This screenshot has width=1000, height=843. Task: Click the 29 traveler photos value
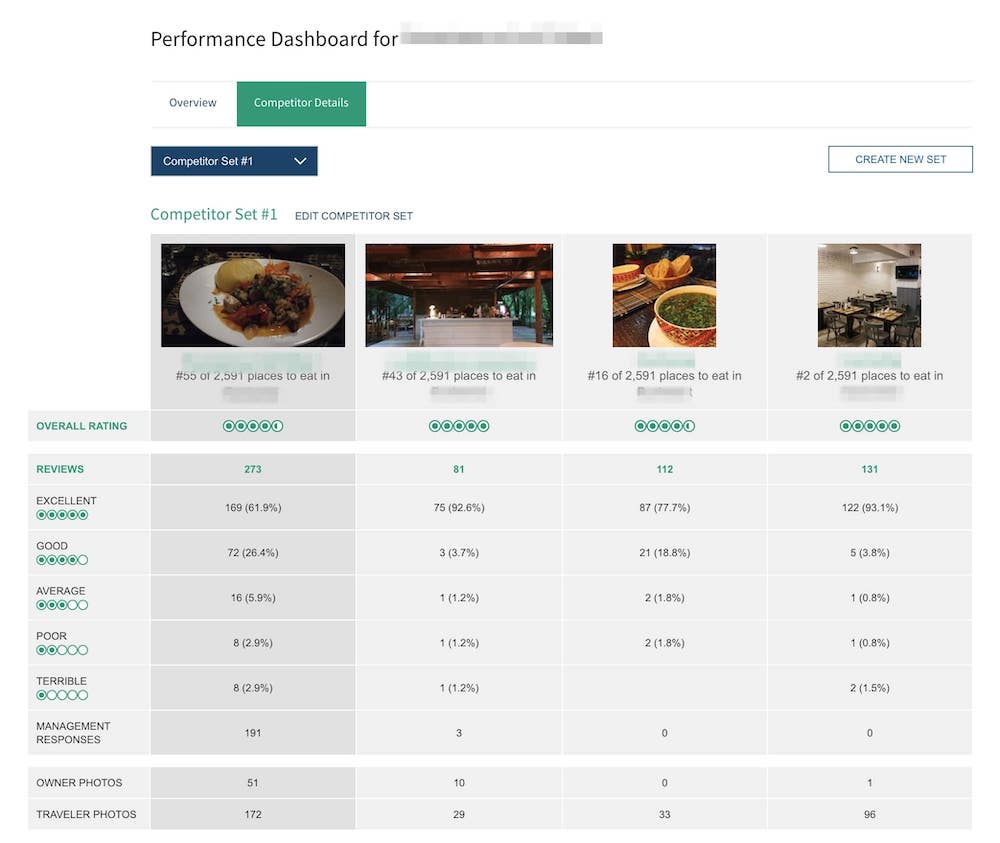coord(459,815)
